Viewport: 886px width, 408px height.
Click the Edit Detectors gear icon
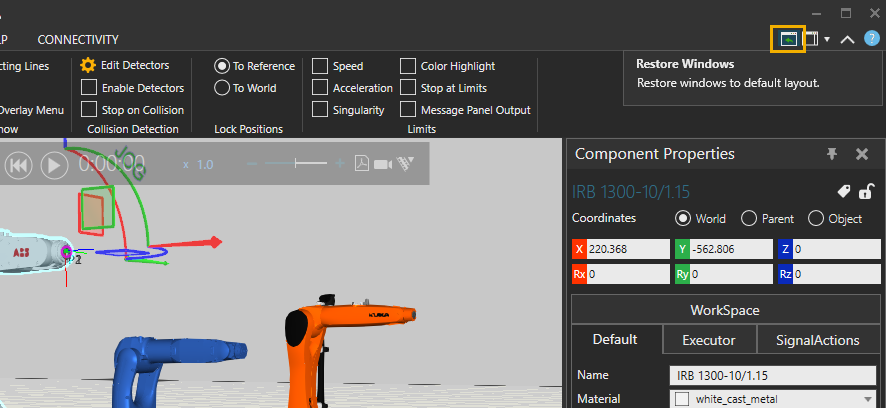point(88,66)
